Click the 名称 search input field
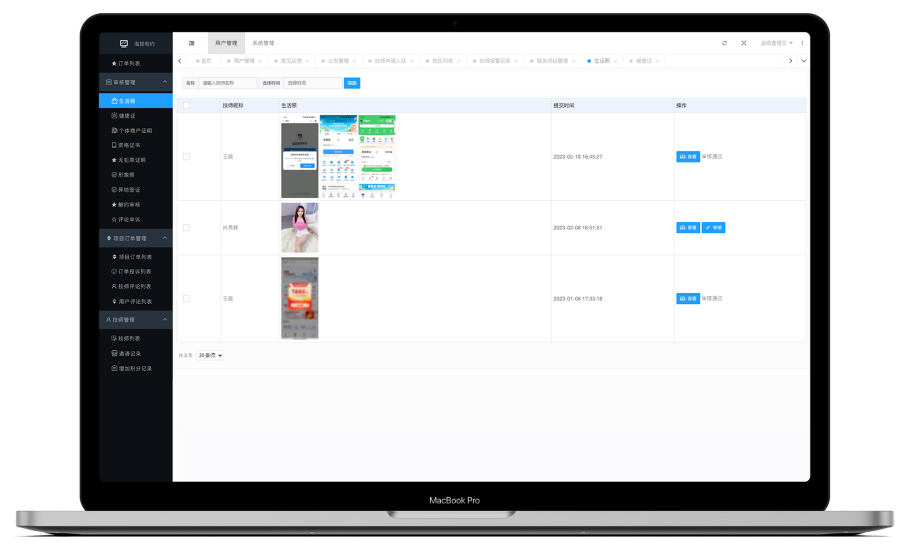This screenshot has width=912, height=550. tap(227, 83)
